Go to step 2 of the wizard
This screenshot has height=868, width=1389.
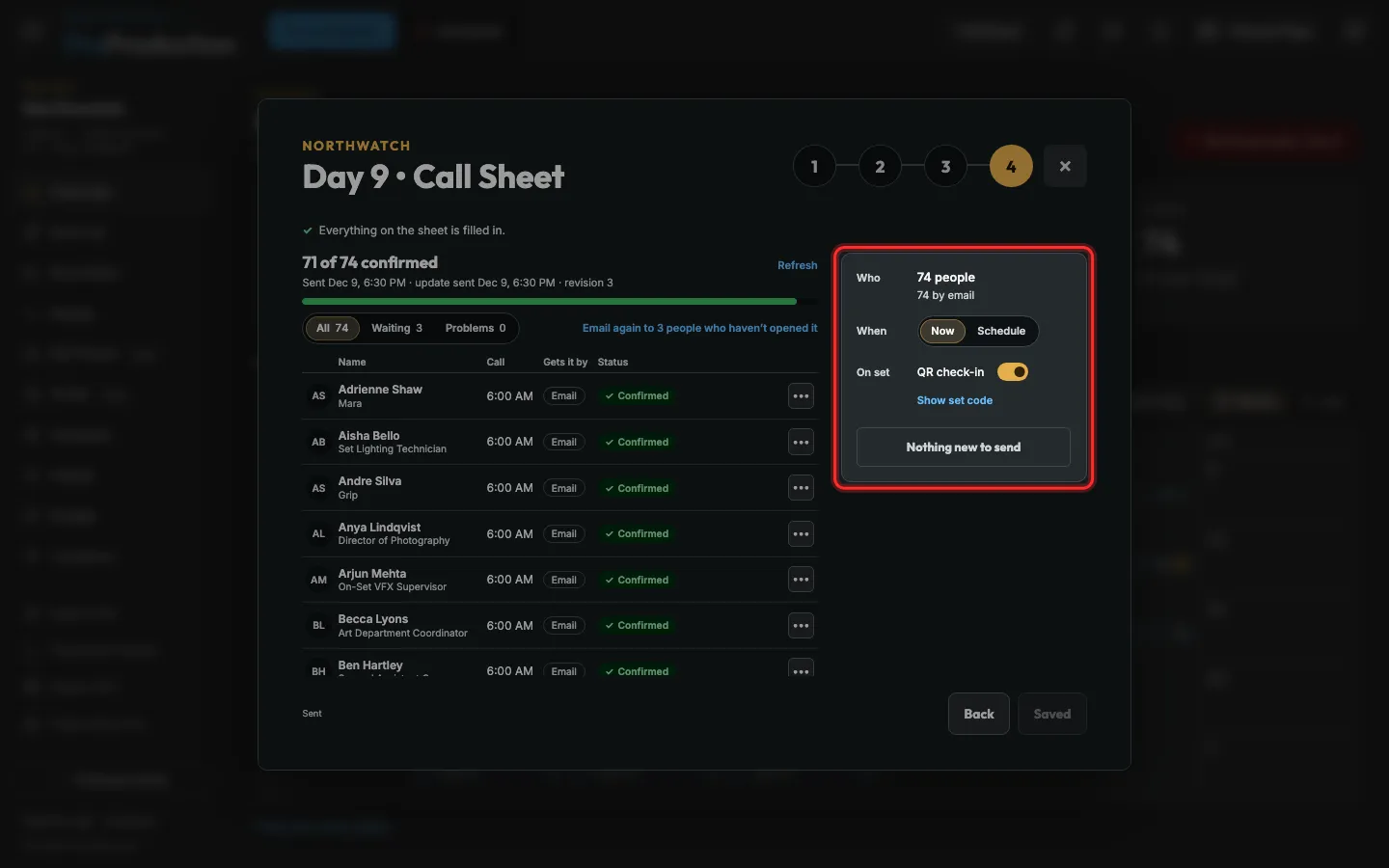click(x=880, y=166)
